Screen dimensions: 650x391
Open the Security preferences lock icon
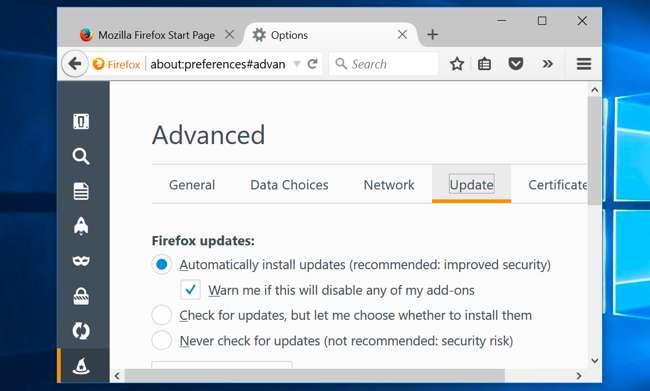[x=81, y=296]
